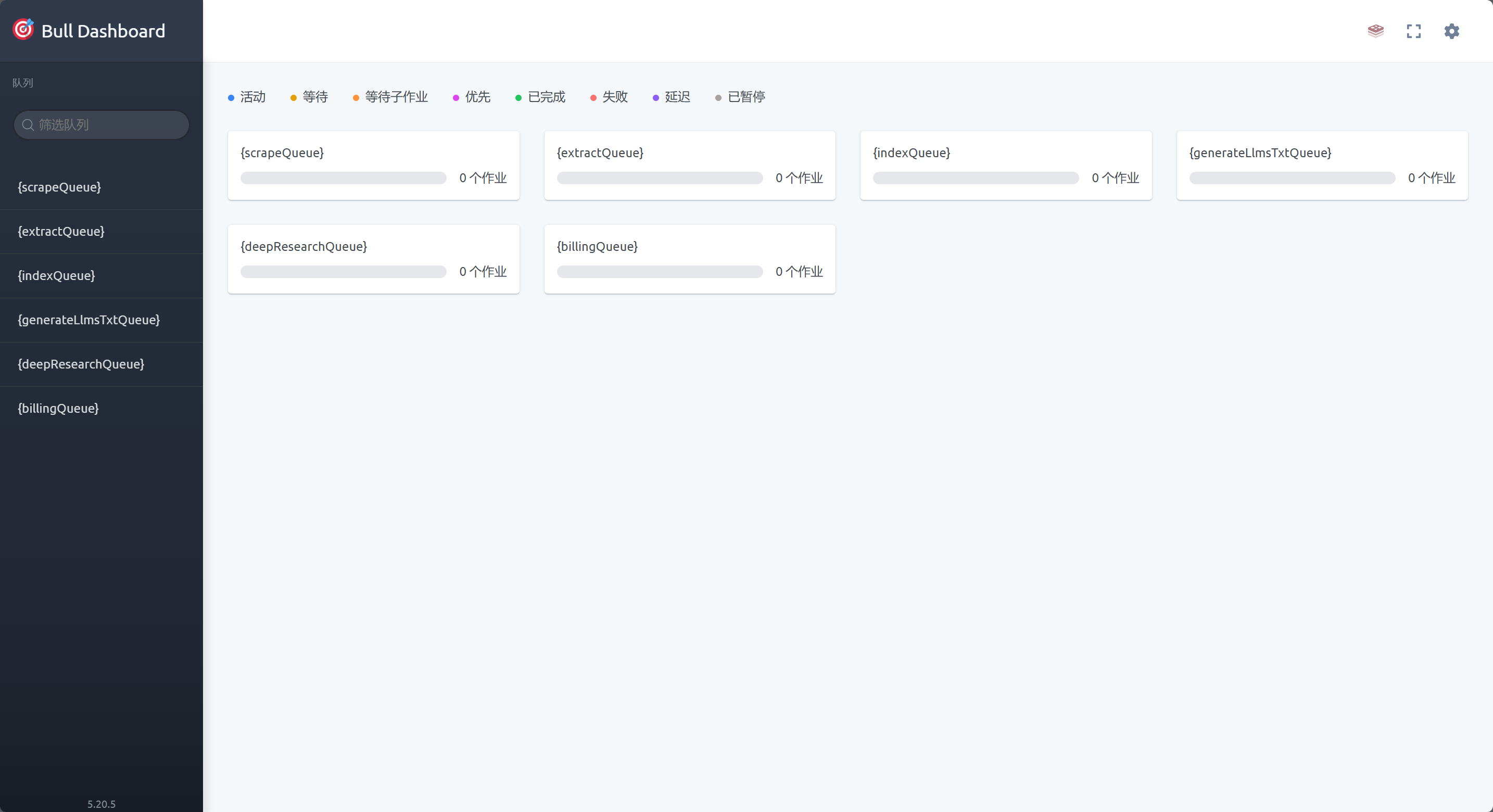Open settings gear icon
The width and height of the screenshot is (1493, 812).
coord(1451,31)
